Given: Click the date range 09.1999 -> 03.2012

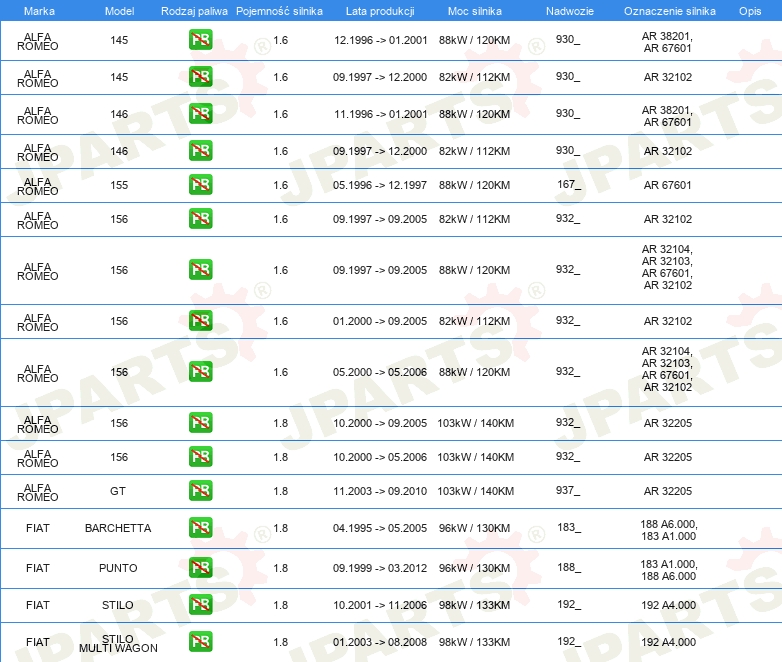Looking at the screenshot, I should (380, 568).
